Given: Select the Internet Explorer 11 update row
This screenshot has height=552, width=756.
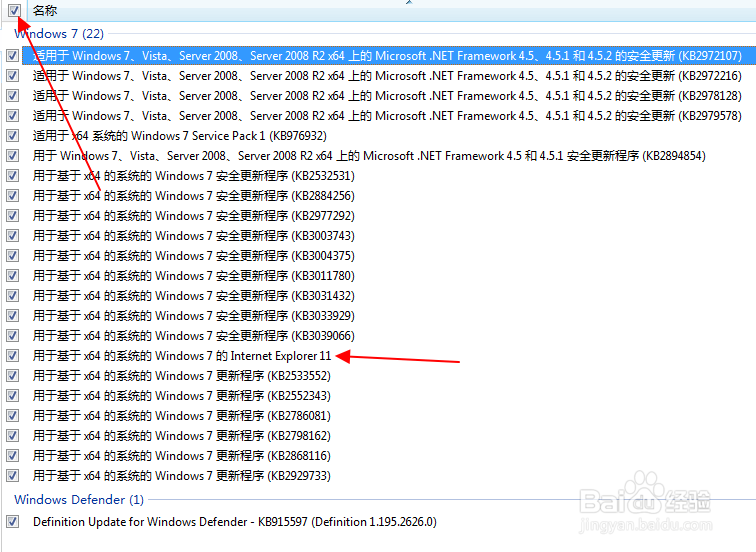Looking at the screenshot, I should pos(182,356).
